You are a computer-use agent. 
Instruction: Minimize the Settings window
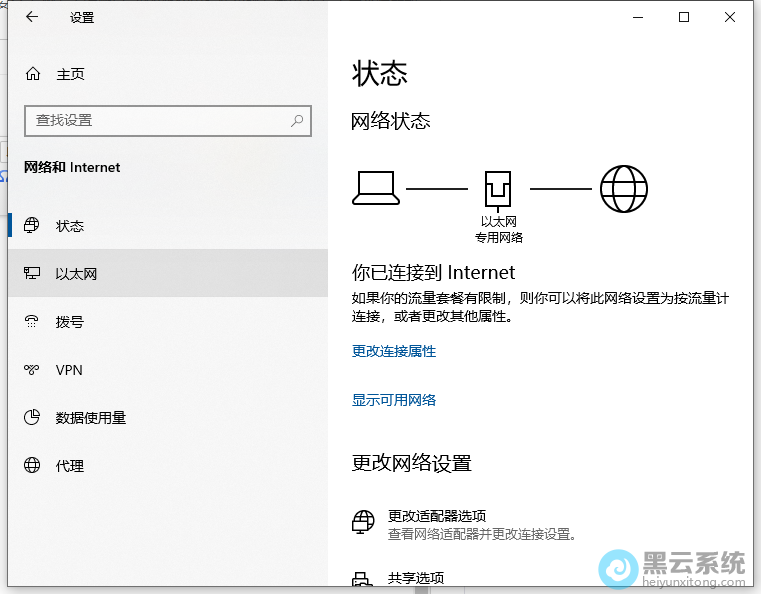tap(638, 17)
